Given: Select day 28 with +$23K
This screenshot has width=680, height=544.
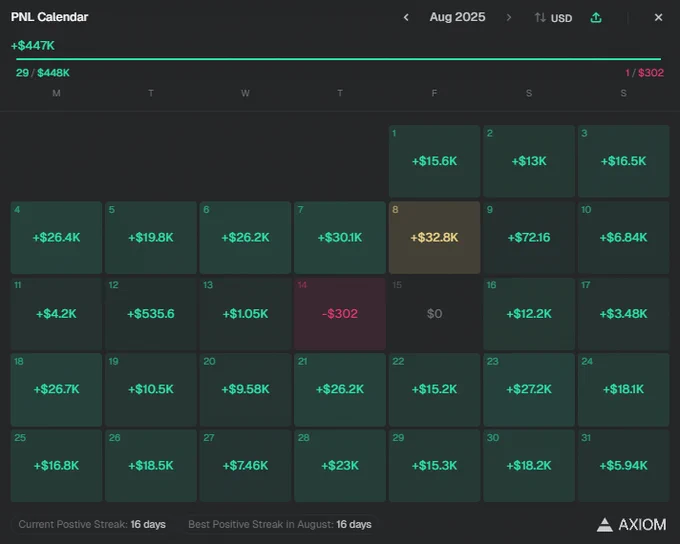Looking at the screenshot, I should 340,466.
